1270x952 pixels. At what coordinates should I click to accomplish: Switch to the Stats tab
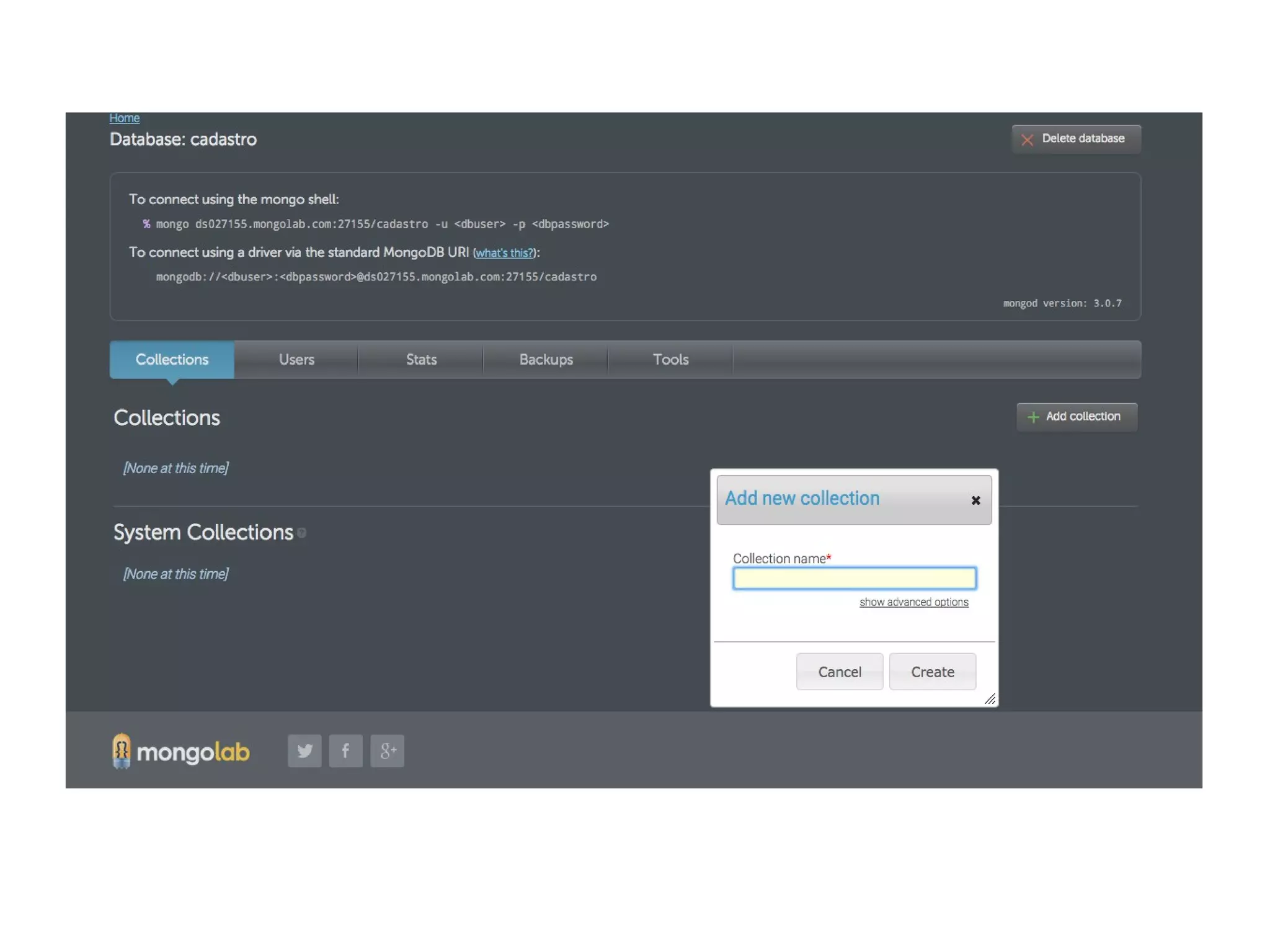421,359
